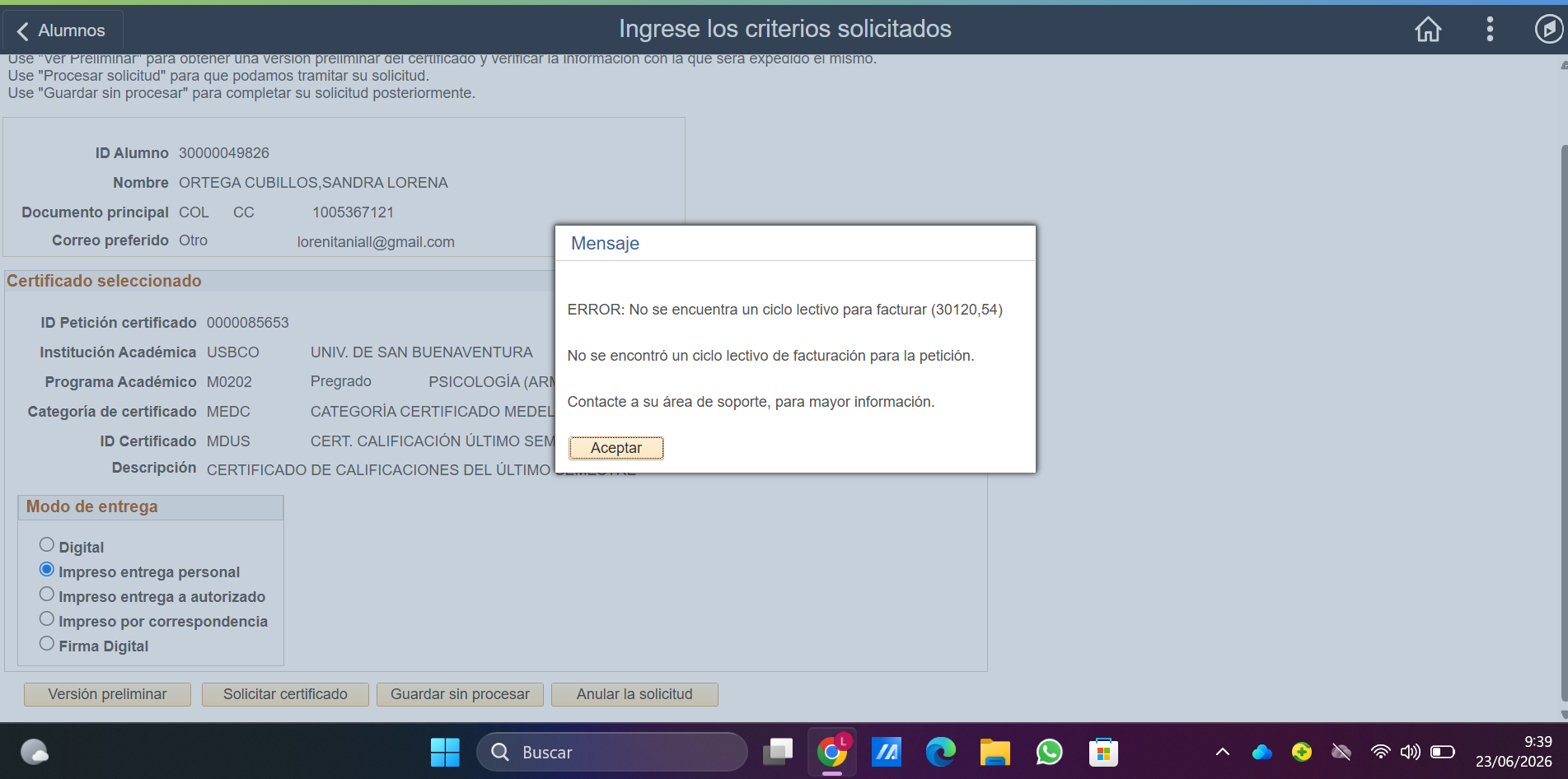Click Solicitar certificado button
This screenshot has width=1568, height=779.
click(285, 694)
